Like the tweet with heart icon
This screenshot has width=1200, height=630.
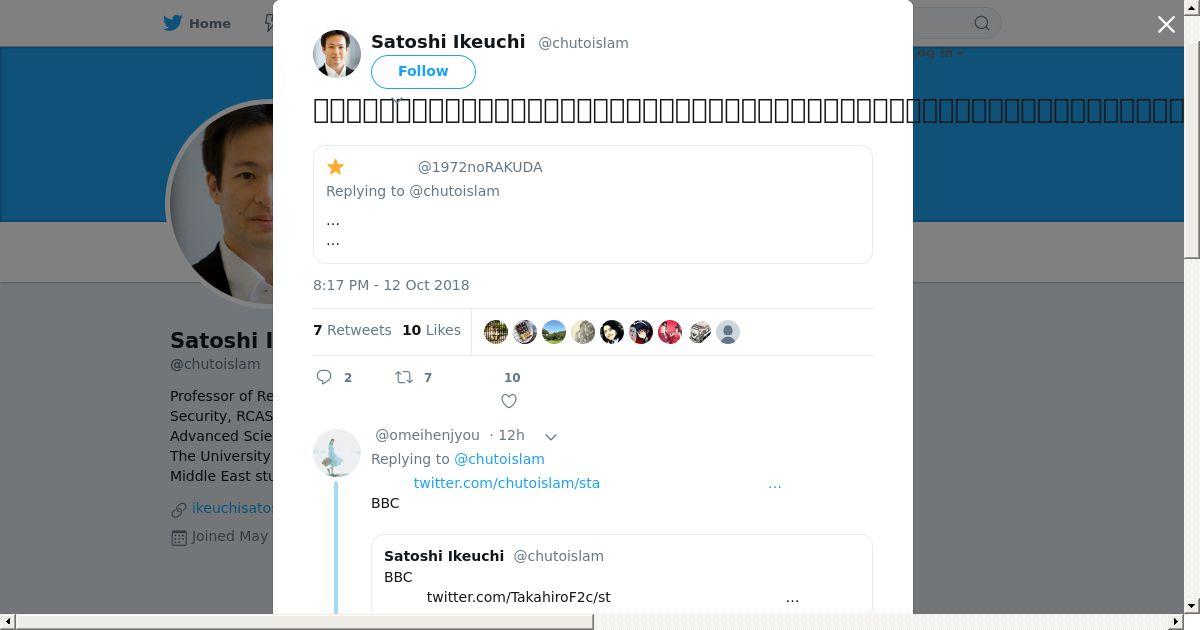509,401
